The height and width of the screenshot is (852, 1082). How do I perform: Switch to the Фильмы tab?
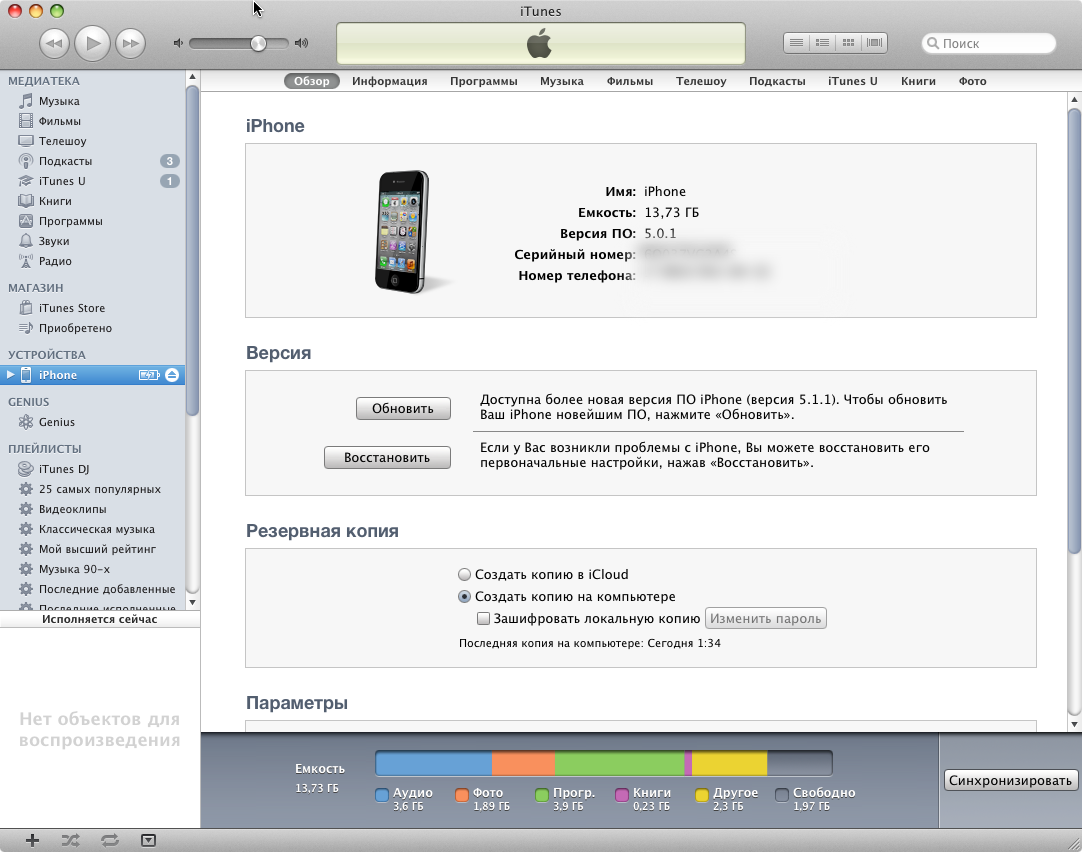point(629,81)
